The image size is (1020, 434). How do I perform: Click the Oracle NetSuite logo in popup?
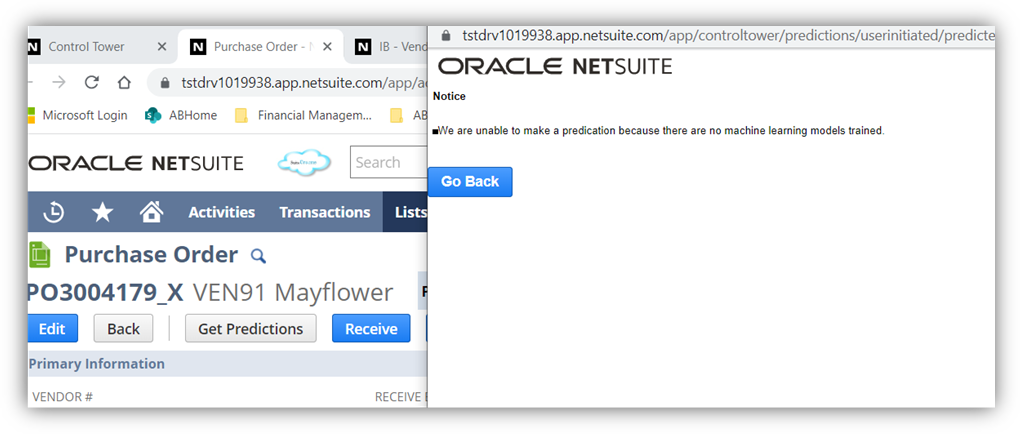click(554, 66)
